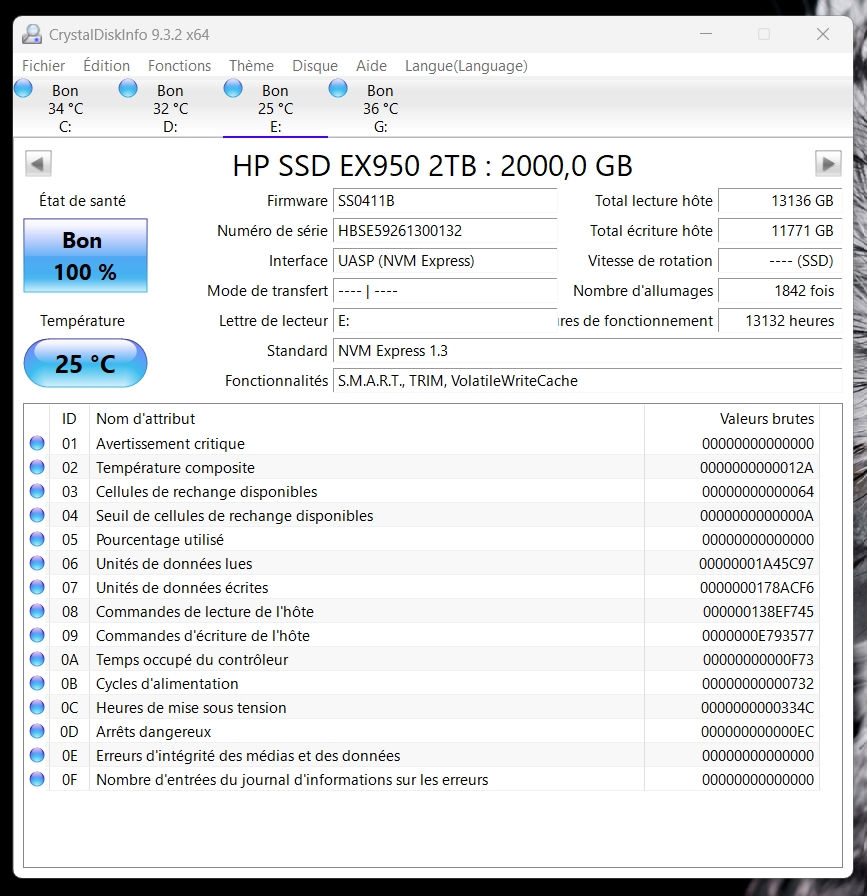The width and height of the screenshot is (867, 896).
Task: Click status orb of Cycles d'alimentation row
Action: 37,683
